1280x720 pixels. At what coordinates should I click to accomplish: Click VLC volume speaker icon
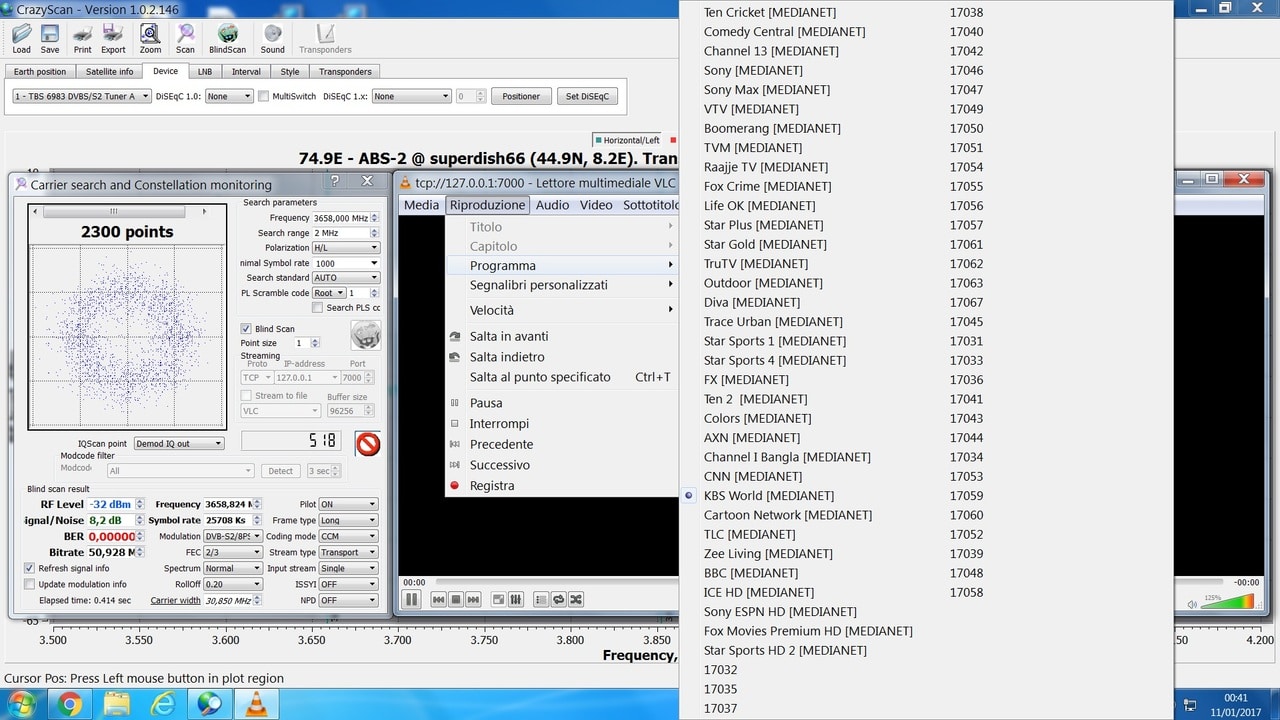[x=1192, y=604]
